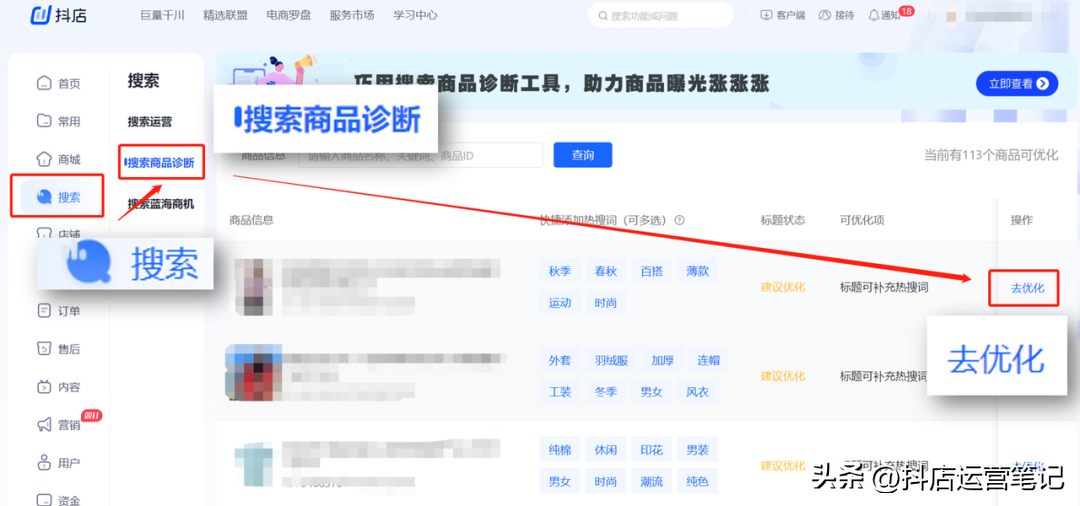The width and height of the screenshot is (1080, 506).
Task: Select 时尚 tag beside 潮流
Action: [605, 481]
